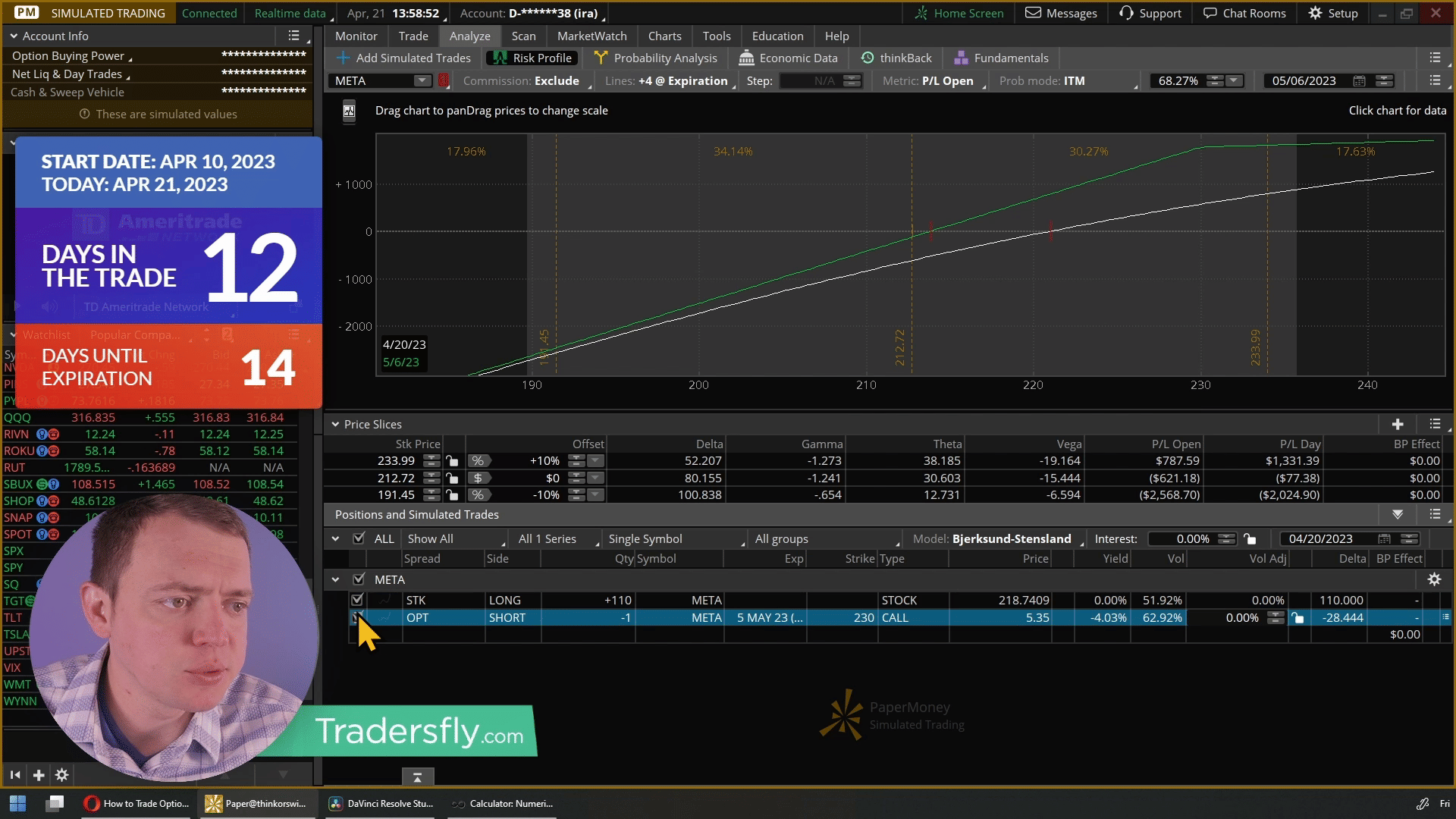Uncheck the META STK LONG row checkbox
The width and height of the screenshot is (1456, 819).
click(357, 600)
